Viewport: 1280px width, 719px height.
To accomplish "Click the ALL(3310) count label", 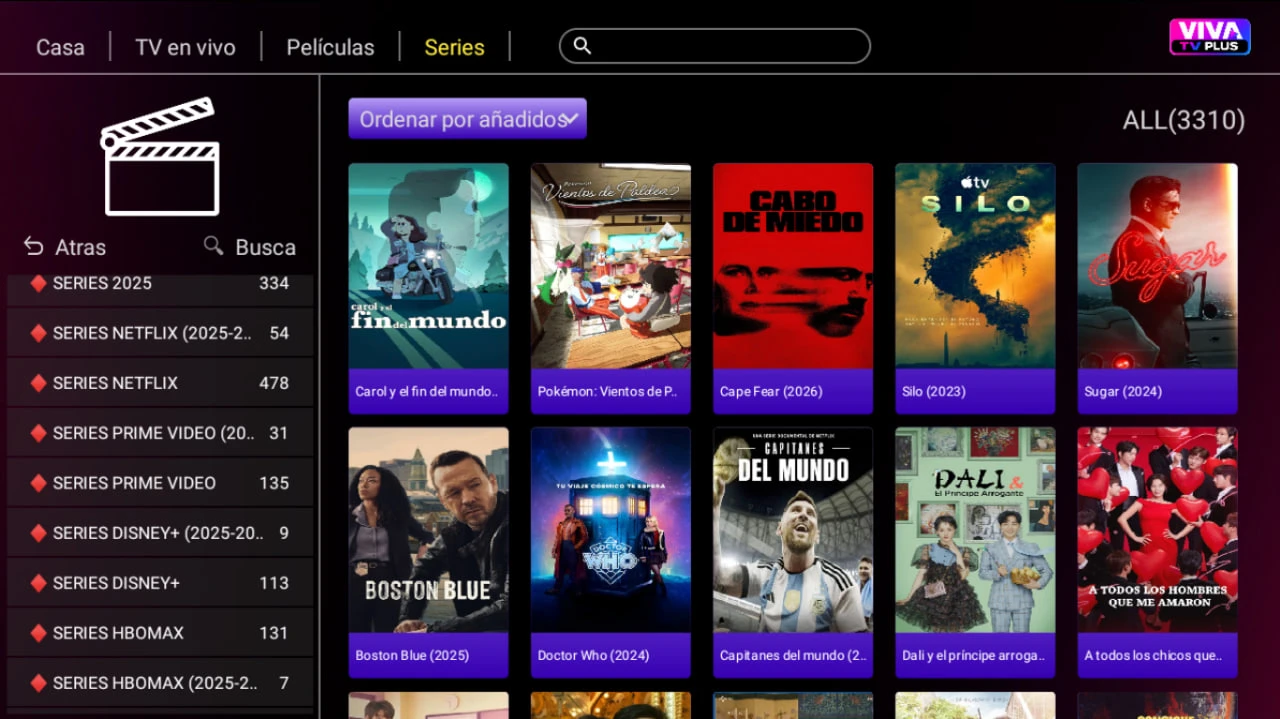I will (1184, 120).
